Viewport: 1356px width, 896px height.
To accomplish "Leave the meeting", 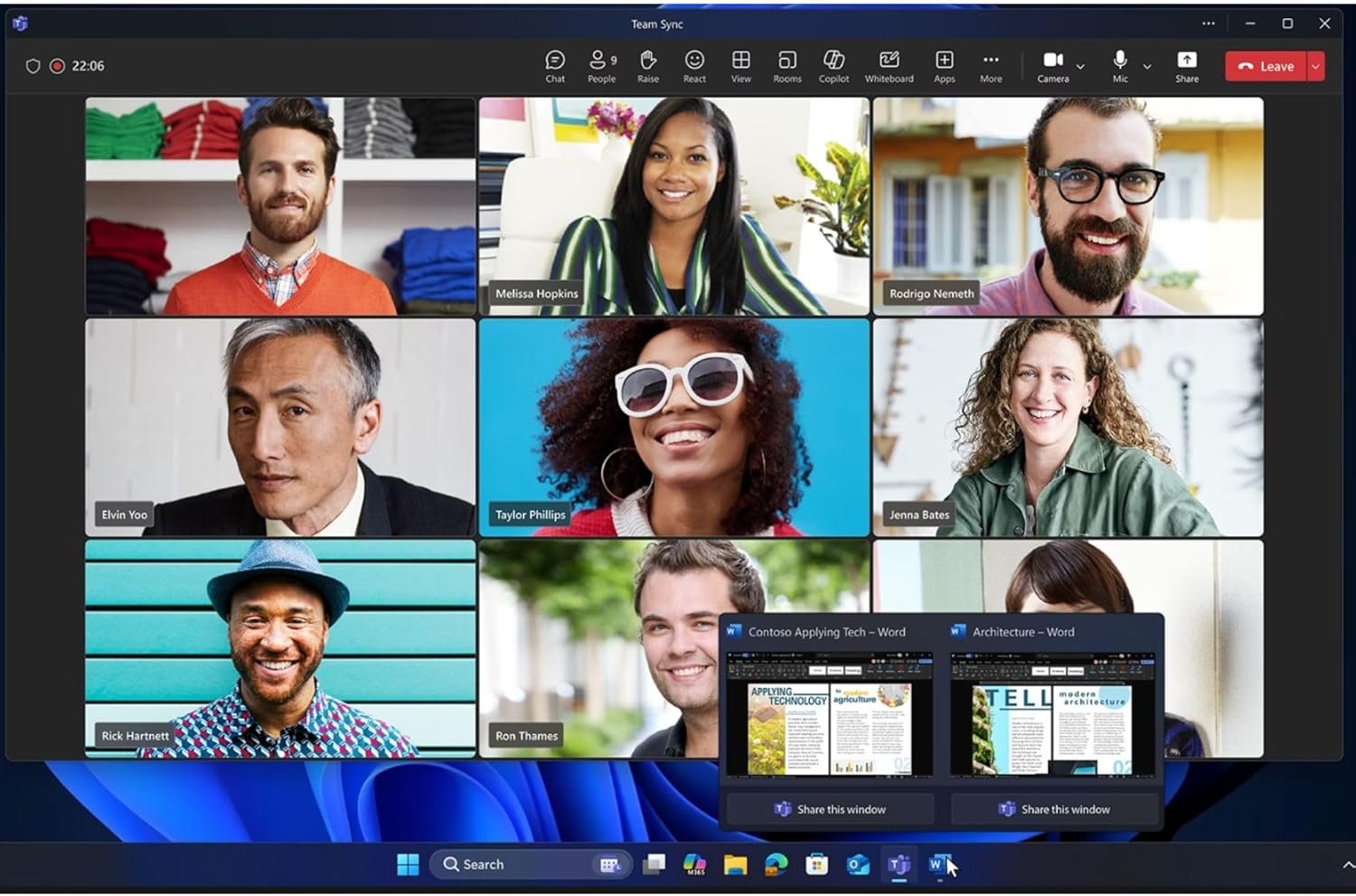I will (1266, 66).
